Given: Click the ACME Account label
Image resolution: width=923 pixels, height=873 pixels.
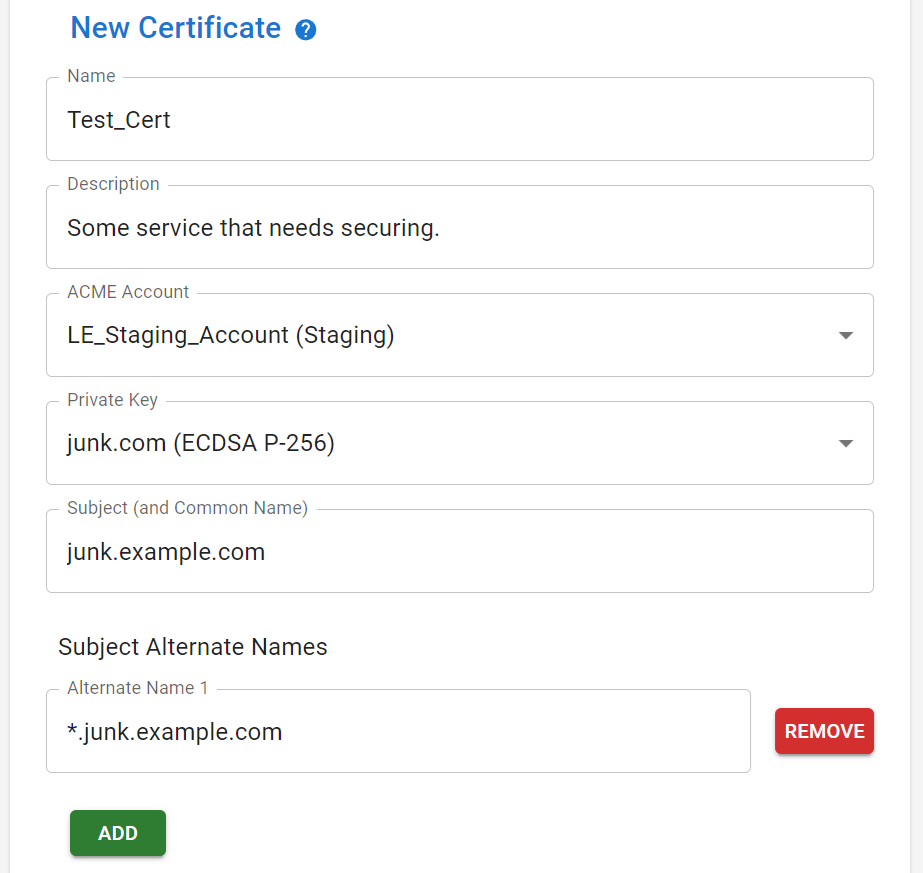Looking at the screenshot, I should point(128,292).
